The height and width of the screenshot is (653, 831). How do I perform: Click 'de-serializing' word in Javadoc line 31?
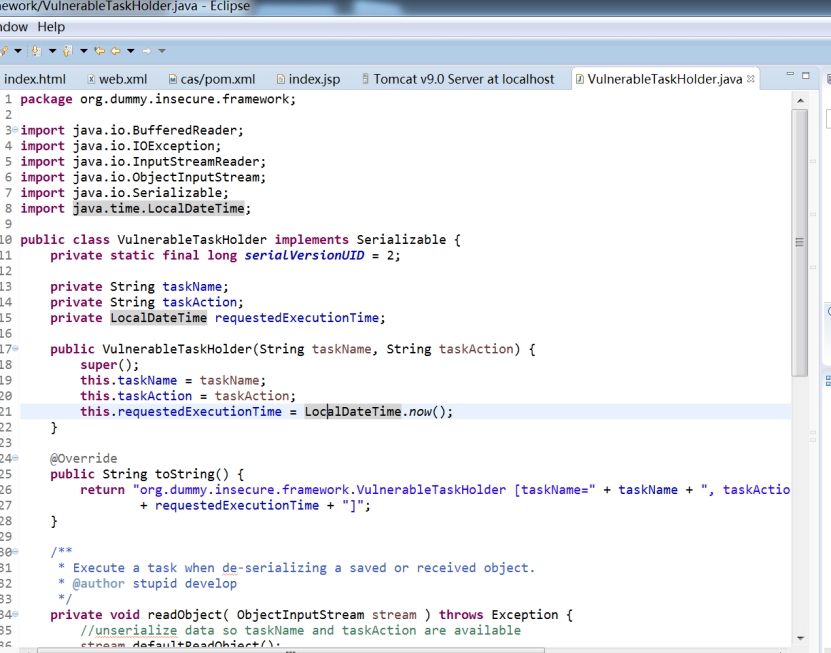pyautogui.click(x=275, y=568)
